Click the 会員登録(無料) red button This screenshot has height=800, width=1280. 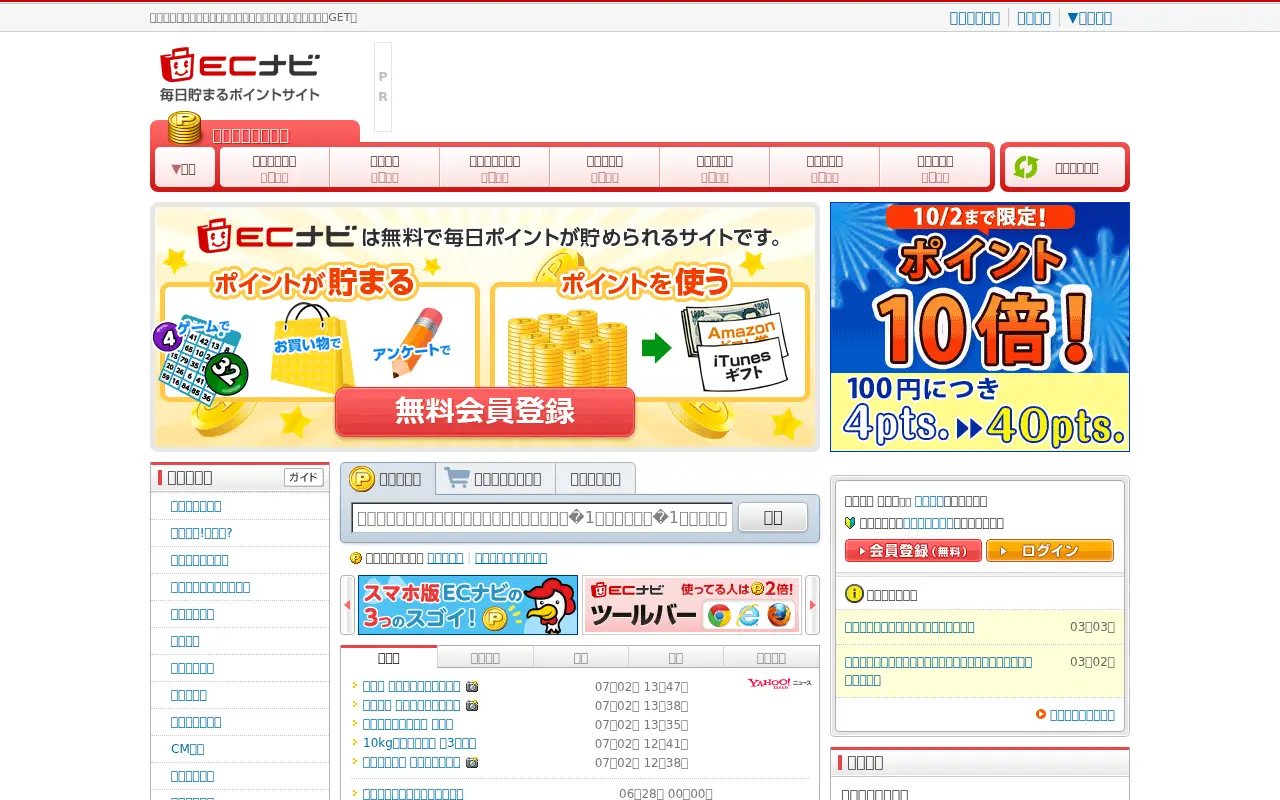pos(913,551)
